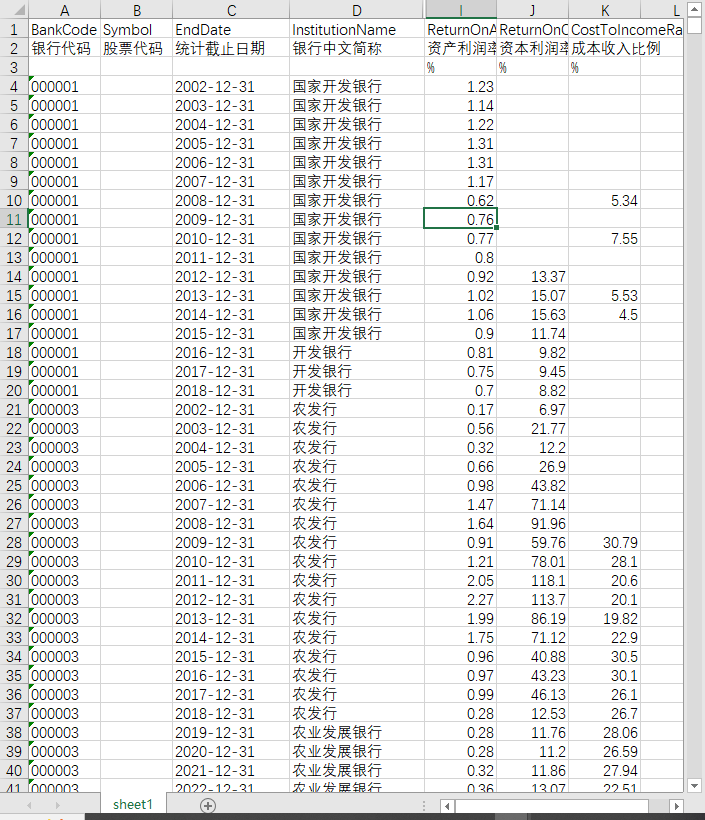
Task: Select cell 银行中文简称
Action: [357, 48]
